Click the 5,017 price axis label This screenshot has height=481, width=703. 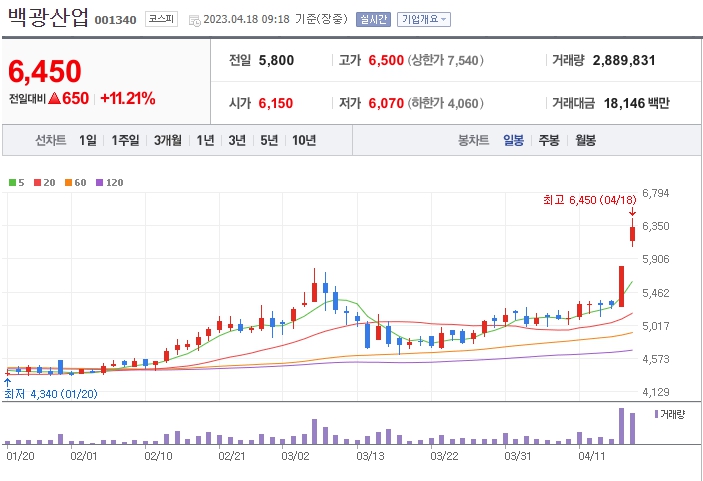click(x=655, y=326)
